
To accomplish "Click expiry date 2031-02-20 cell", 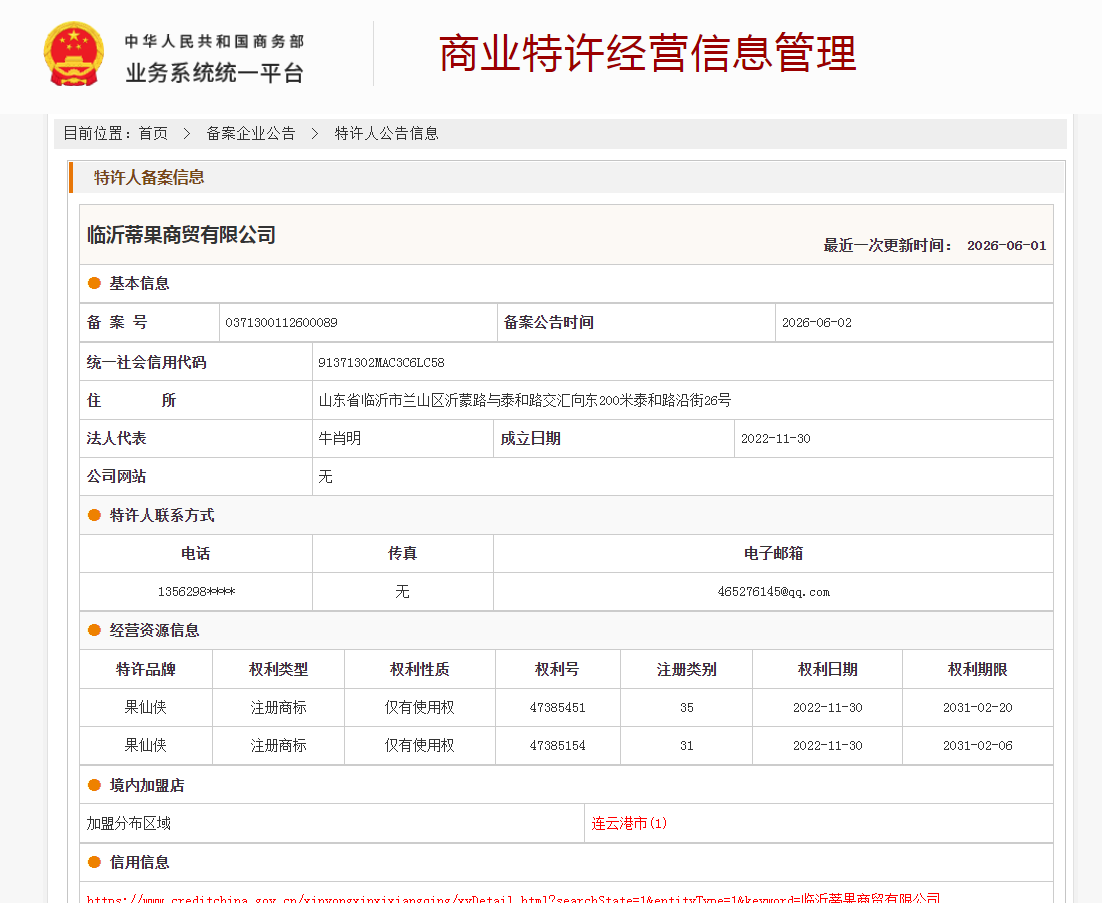I will pos(978,708).
